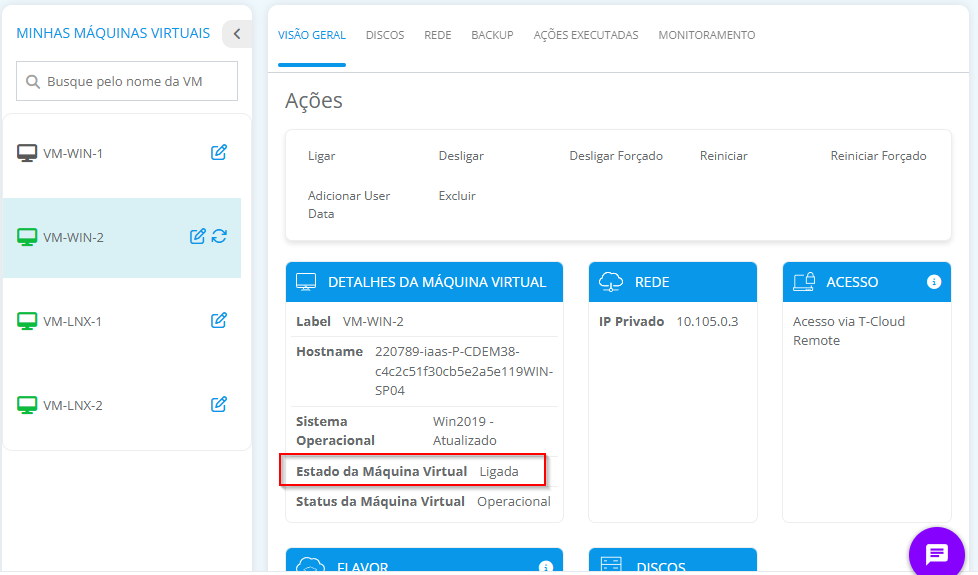Screen dimensions: 978x575
Task: Click the Operacional status value
Action: tap(514, 501)
